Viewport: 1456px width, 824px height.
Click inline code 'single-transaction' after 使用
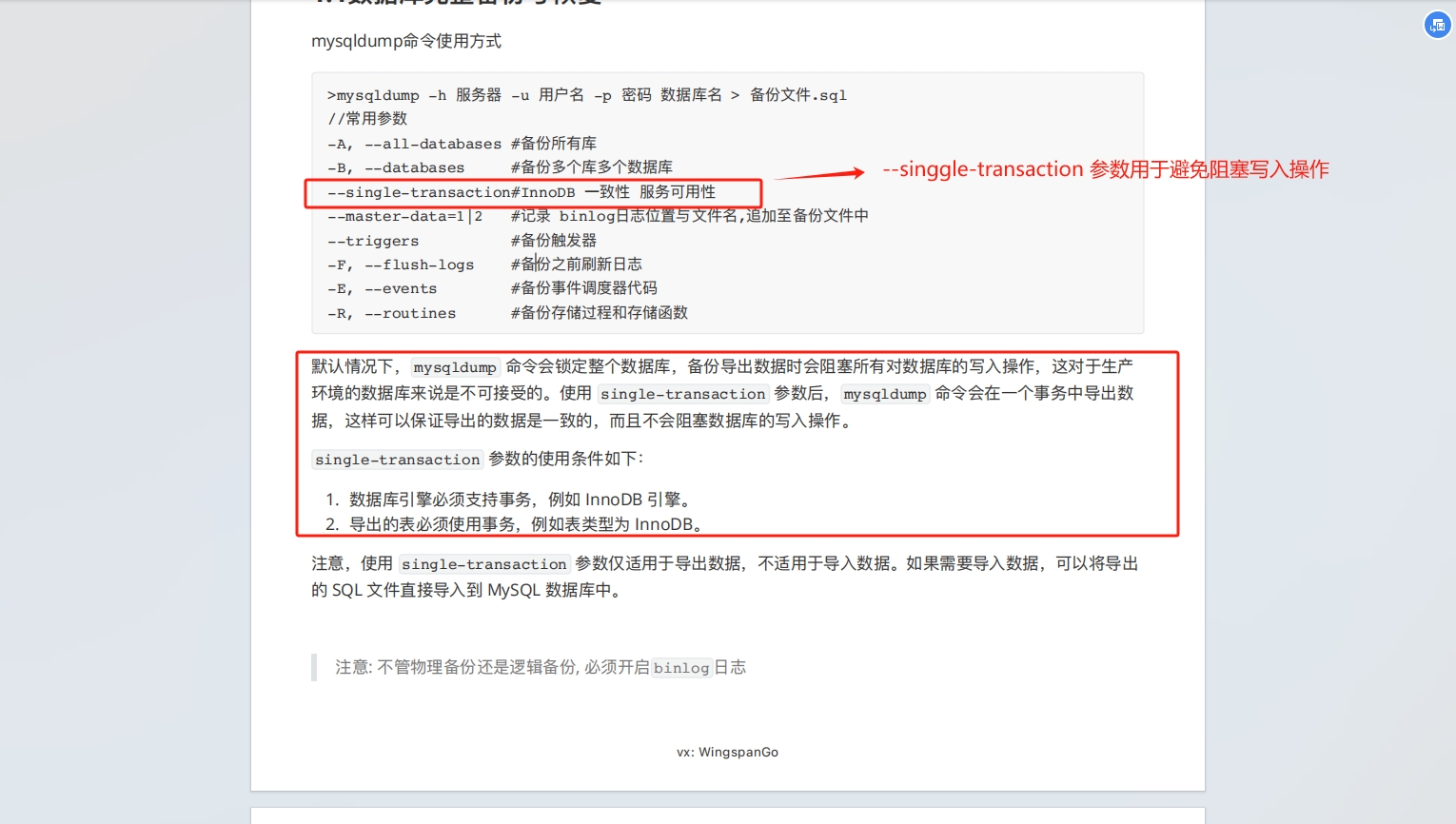[683, 394]
